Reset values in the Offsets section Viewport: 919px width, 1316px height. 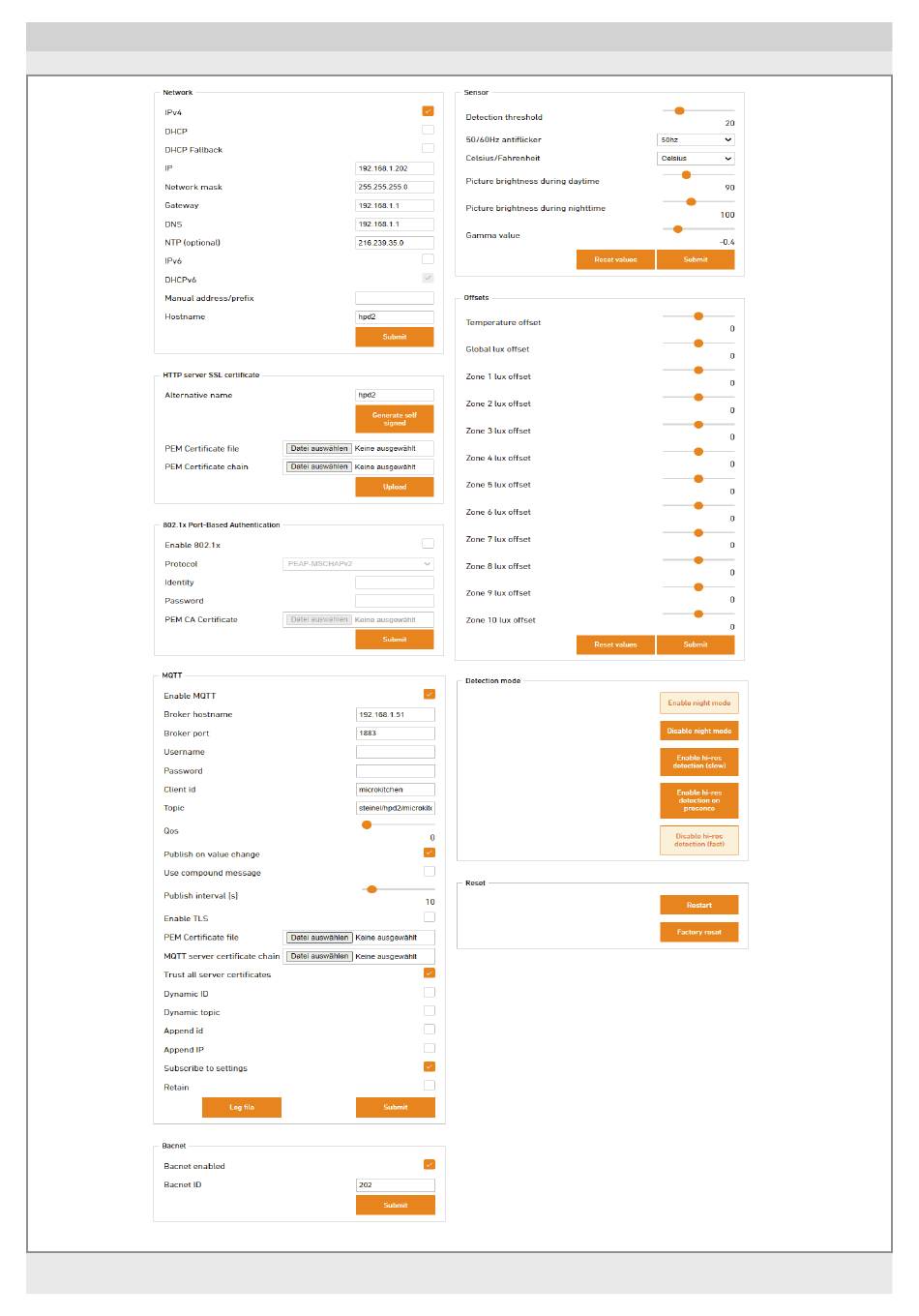(615, 644)
